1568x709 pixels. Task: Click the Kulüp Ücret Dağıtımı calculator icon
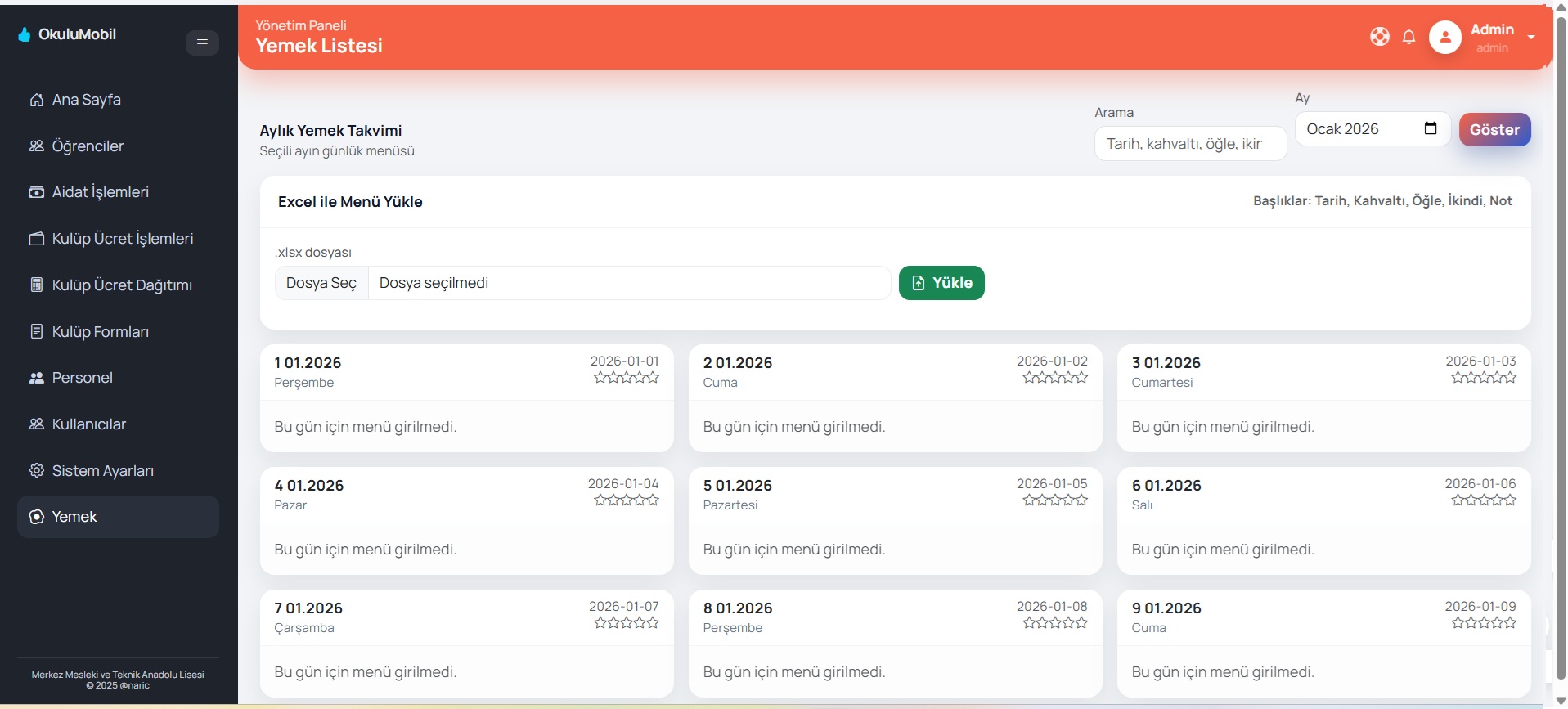pos(37,285)
